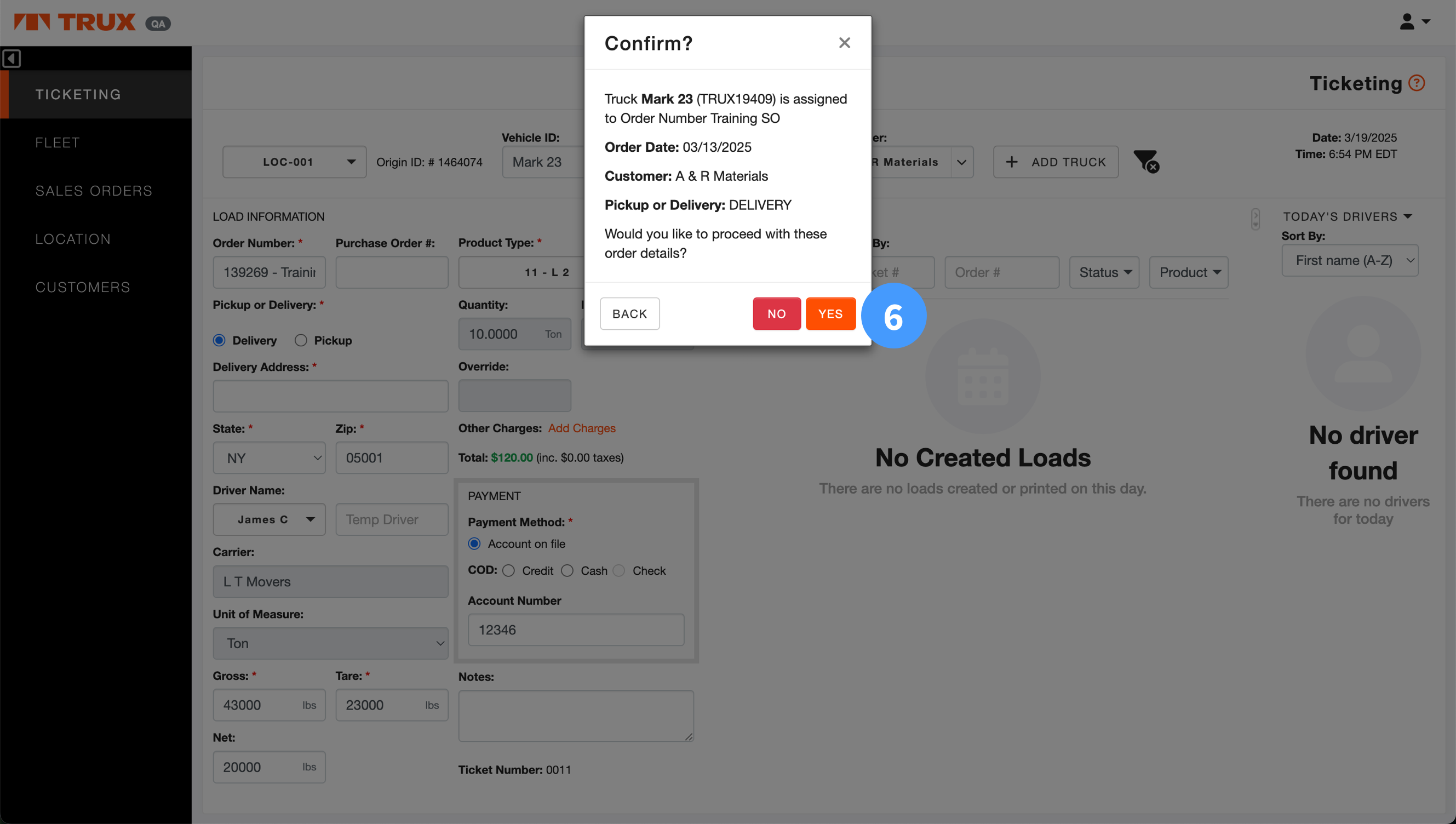Click the plus icon on Add Truck

click(1011, 162)
